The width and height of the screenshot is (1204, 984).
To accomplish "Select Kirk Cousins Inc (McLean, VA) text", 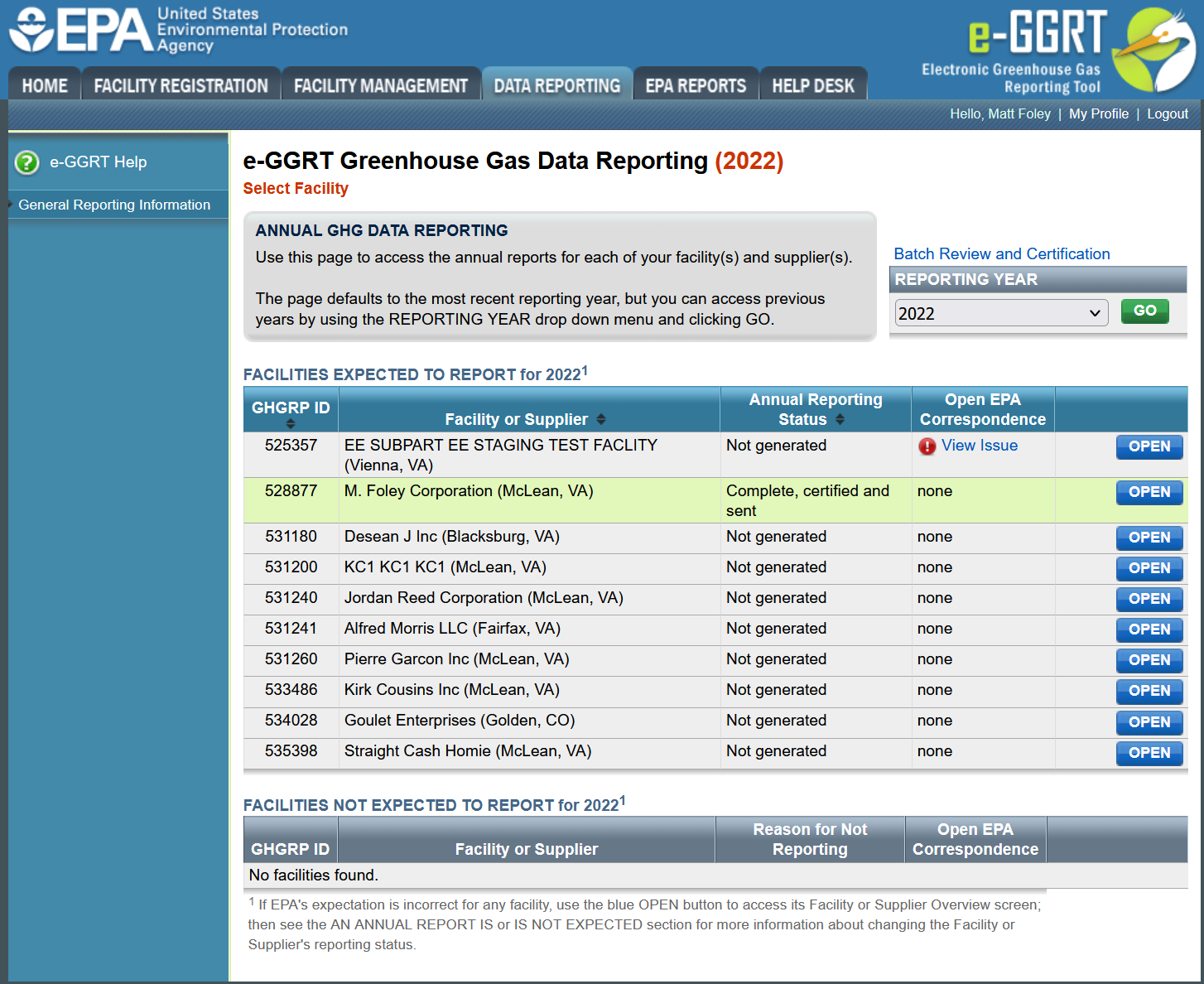I will pos(452,689).
